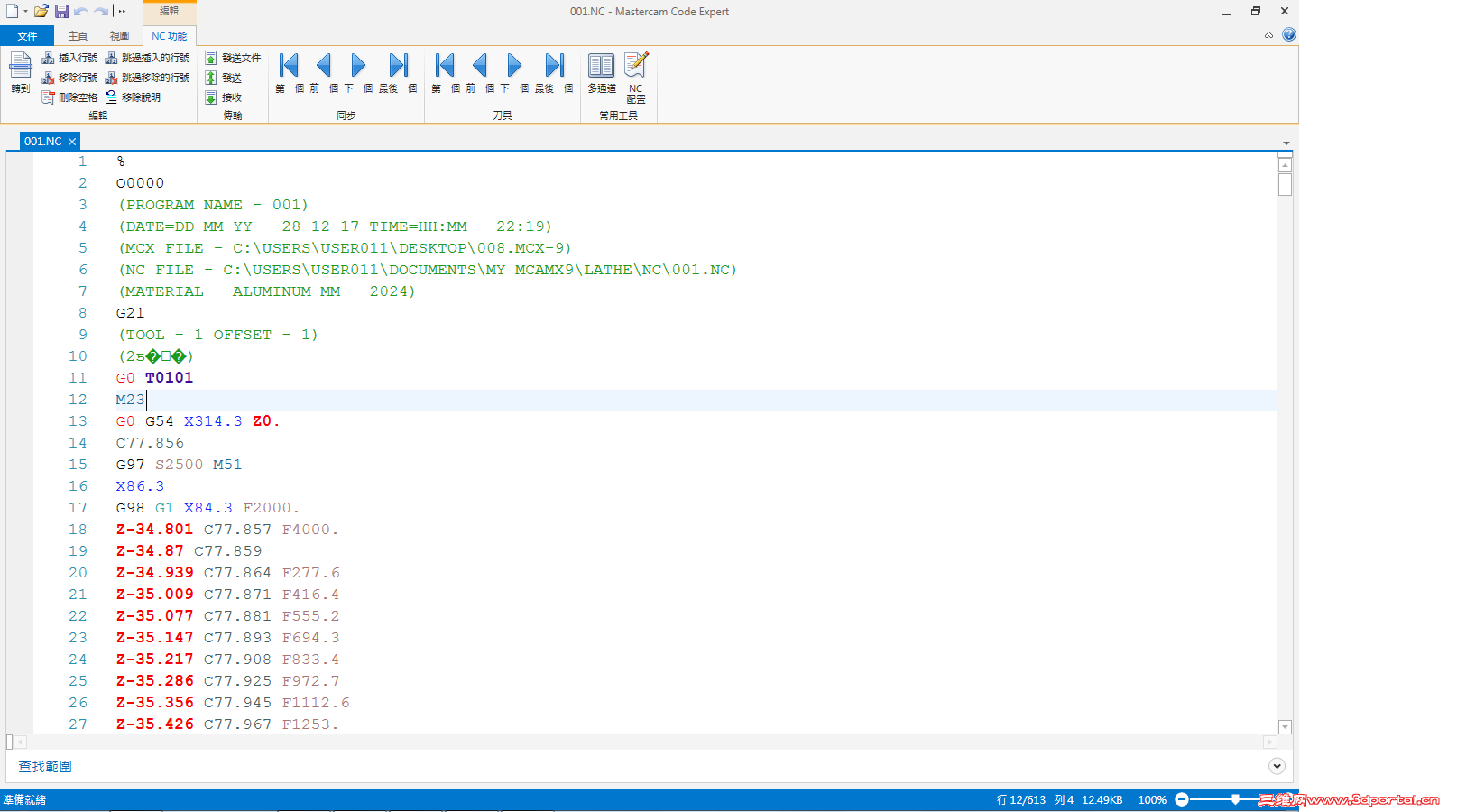The image size is (1457, 812).
Task: Expand quick access toolbar customize arrow
Action: [x=122, y=12]
